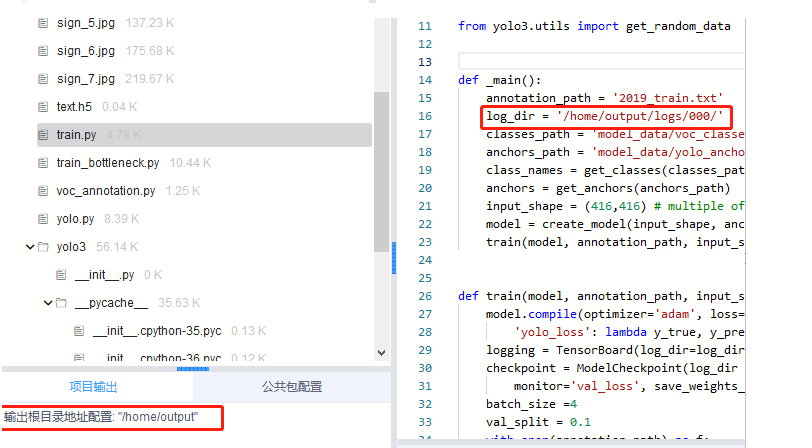Select train.py in the file list
This screenshot has width=812, height=448.
76,135
